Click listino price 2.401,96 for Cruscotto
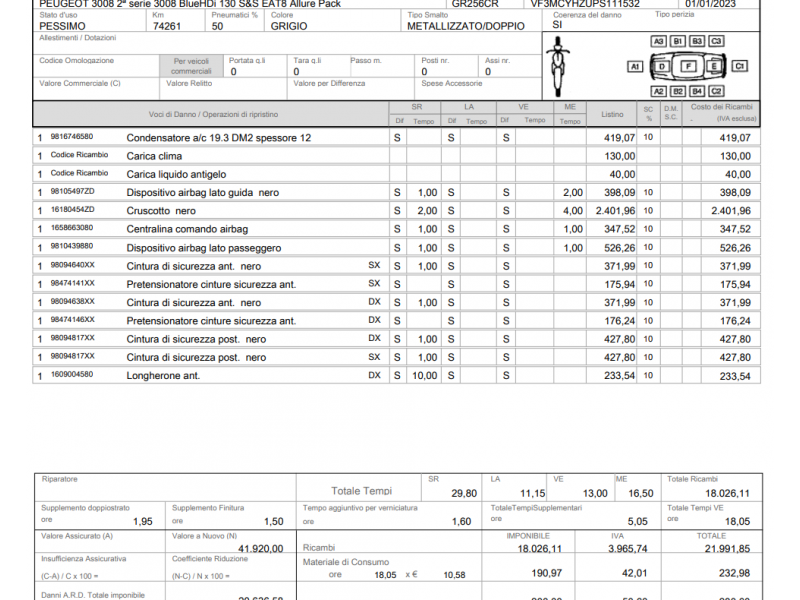 (615, 211)
